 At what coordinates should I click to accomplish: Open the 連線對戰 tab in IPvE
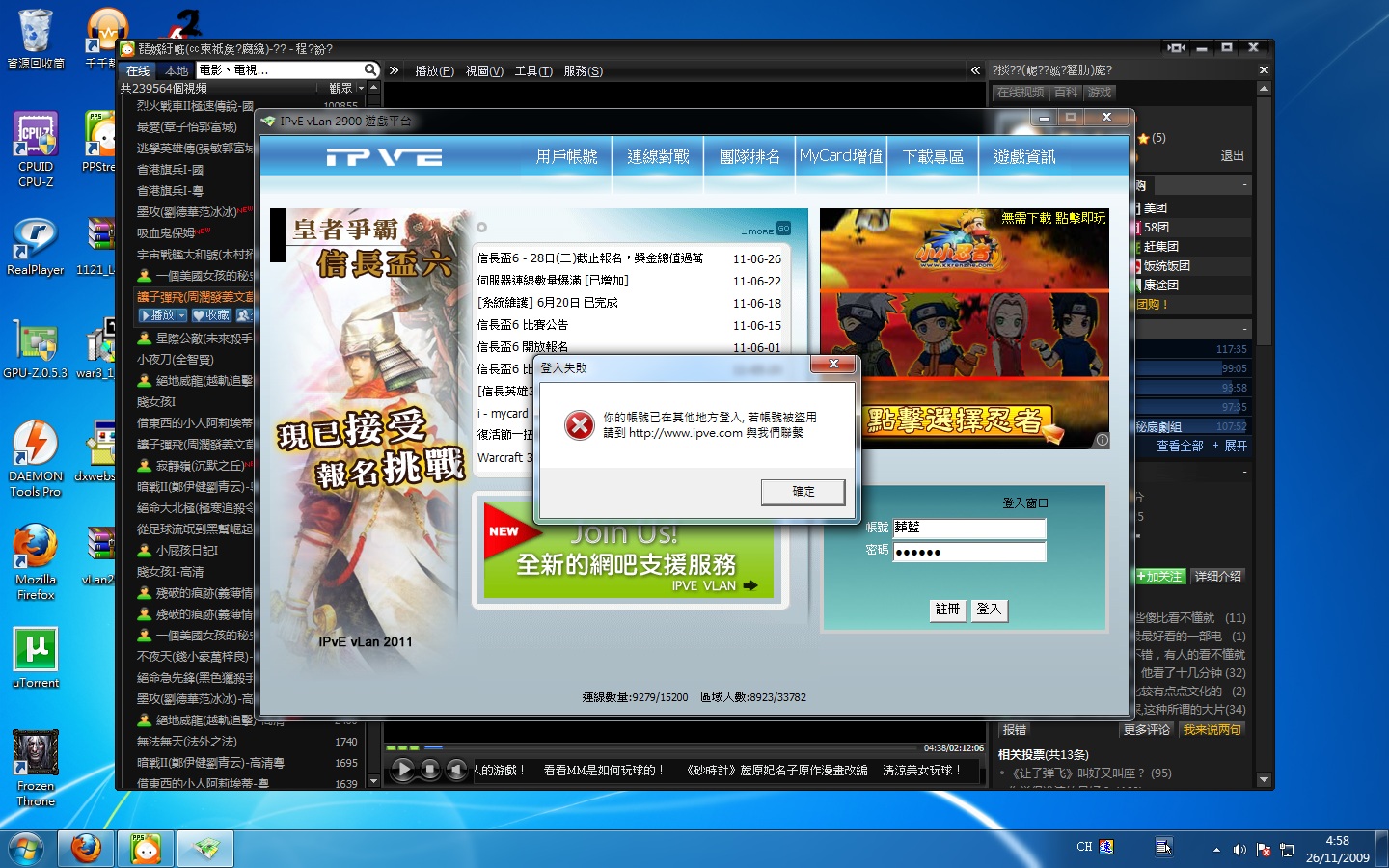pyautogui.click(x=659, y=156)
